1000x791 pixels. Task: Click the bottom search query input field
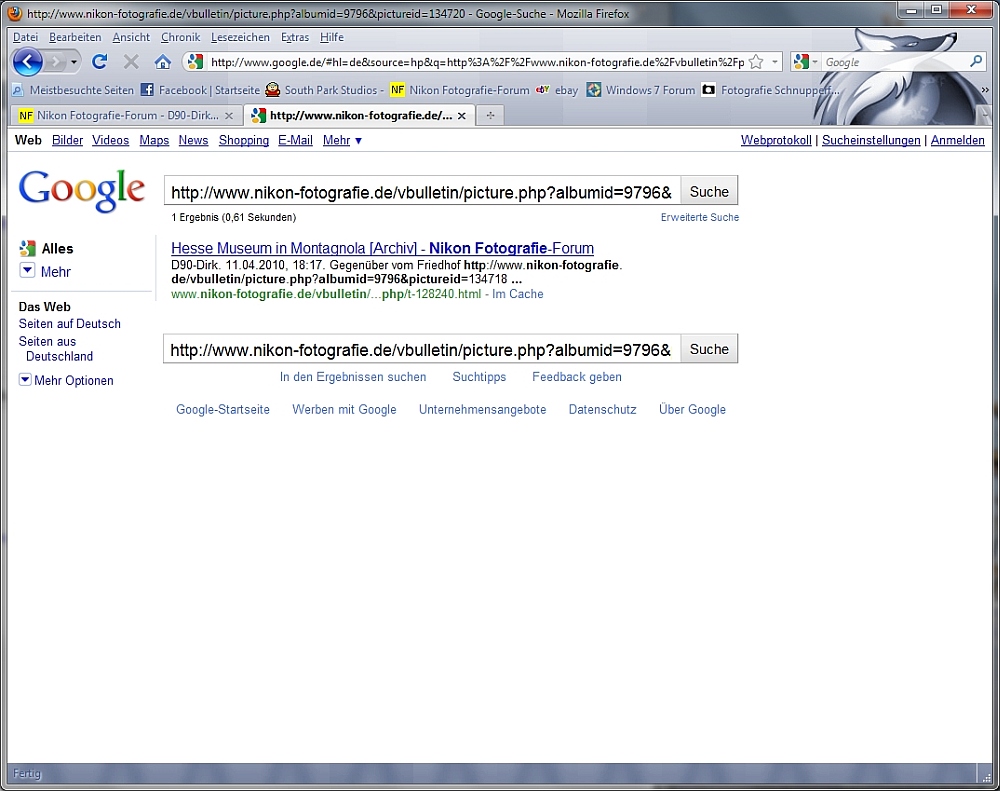[422, 349]
